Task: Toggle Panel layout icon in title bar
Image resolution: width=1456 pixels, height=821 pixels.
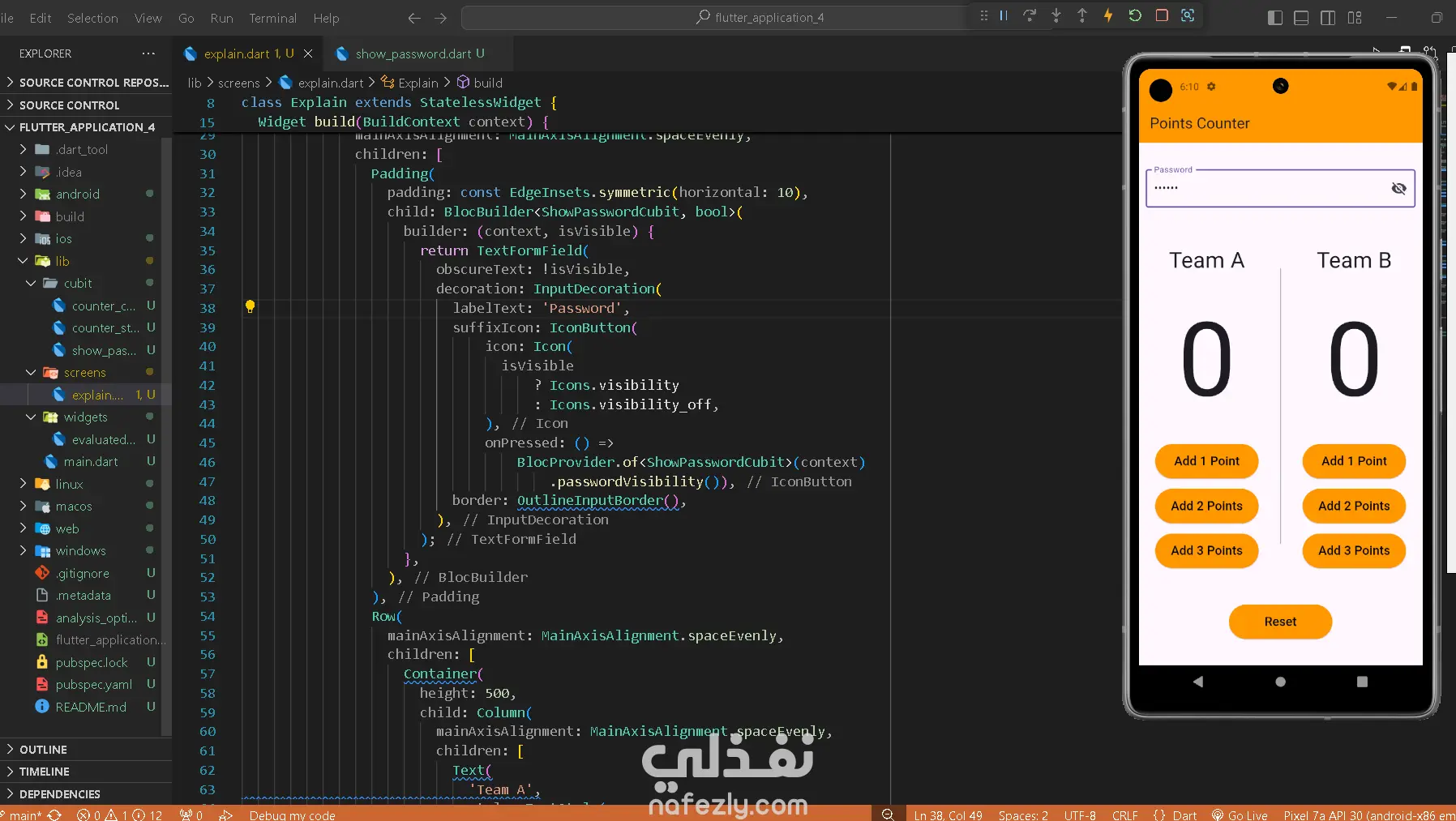Action: pos(1301,18)
